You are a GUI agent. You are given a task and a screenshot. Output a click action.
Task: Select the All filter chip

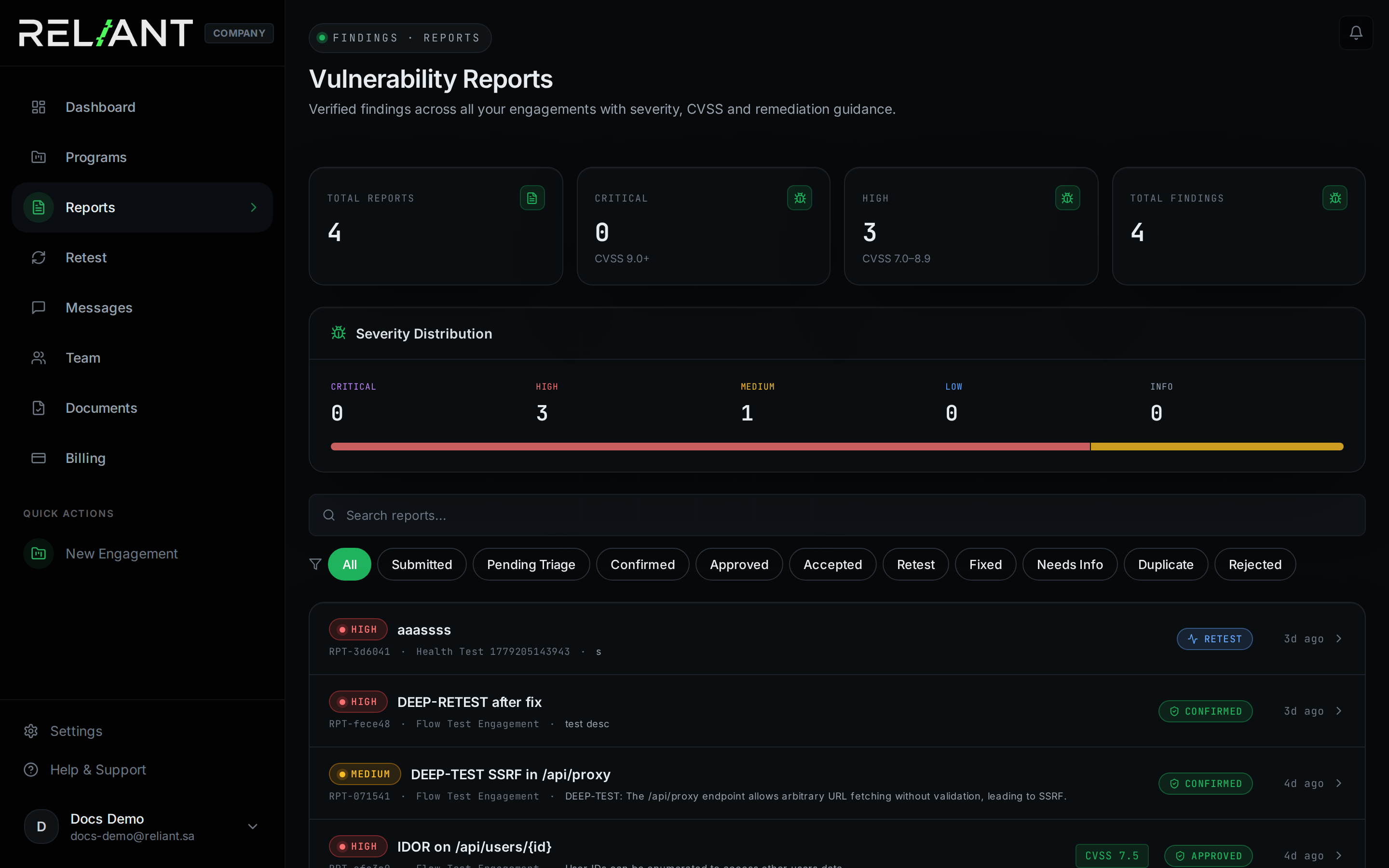click(350, 564)
